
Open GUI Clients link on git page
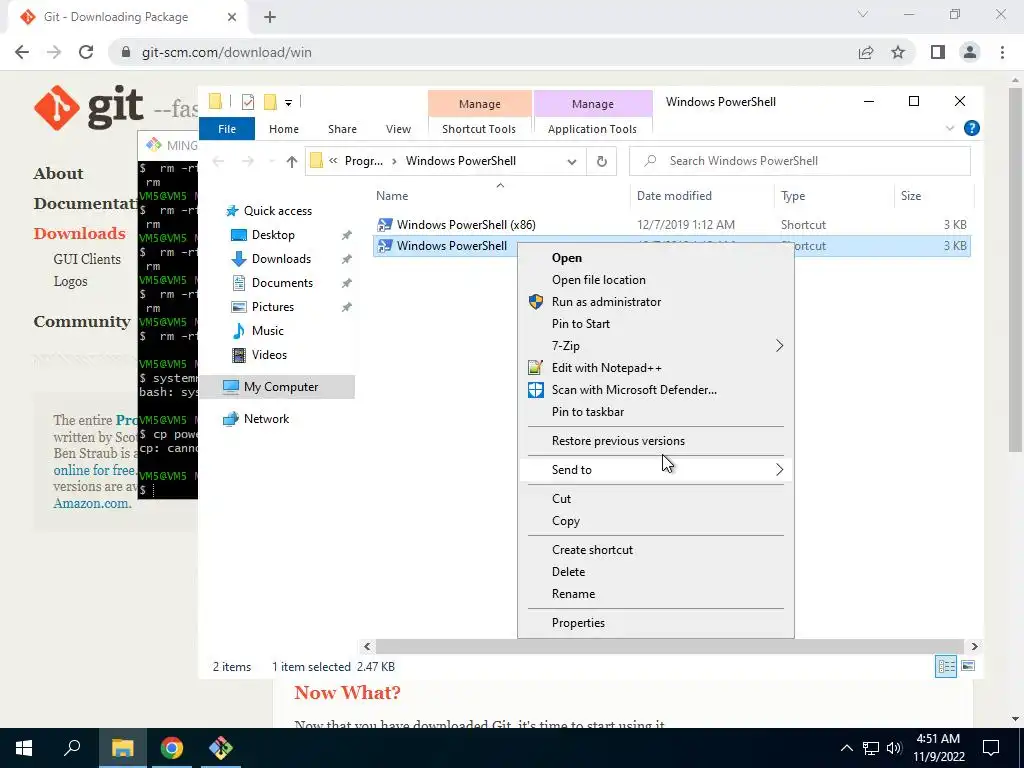pos(87,259)
